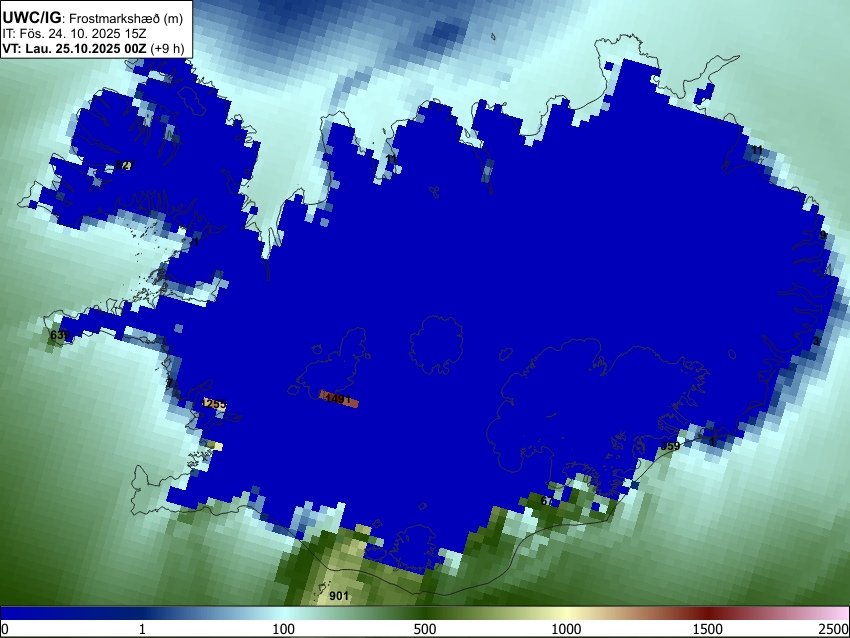Click the "UWC/IG" title text
The width and height of the screenshot is (850, 638).
tap(31, 18)
